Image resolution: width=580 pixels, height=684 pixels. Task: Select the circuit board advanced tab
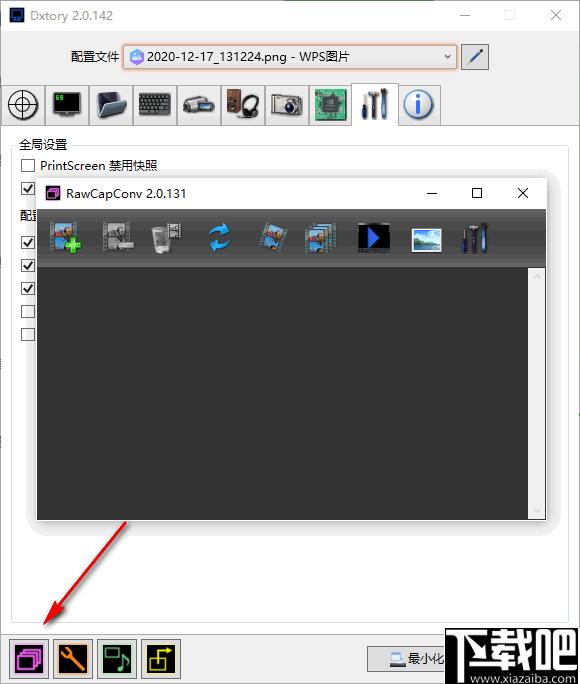pos(330,105)
